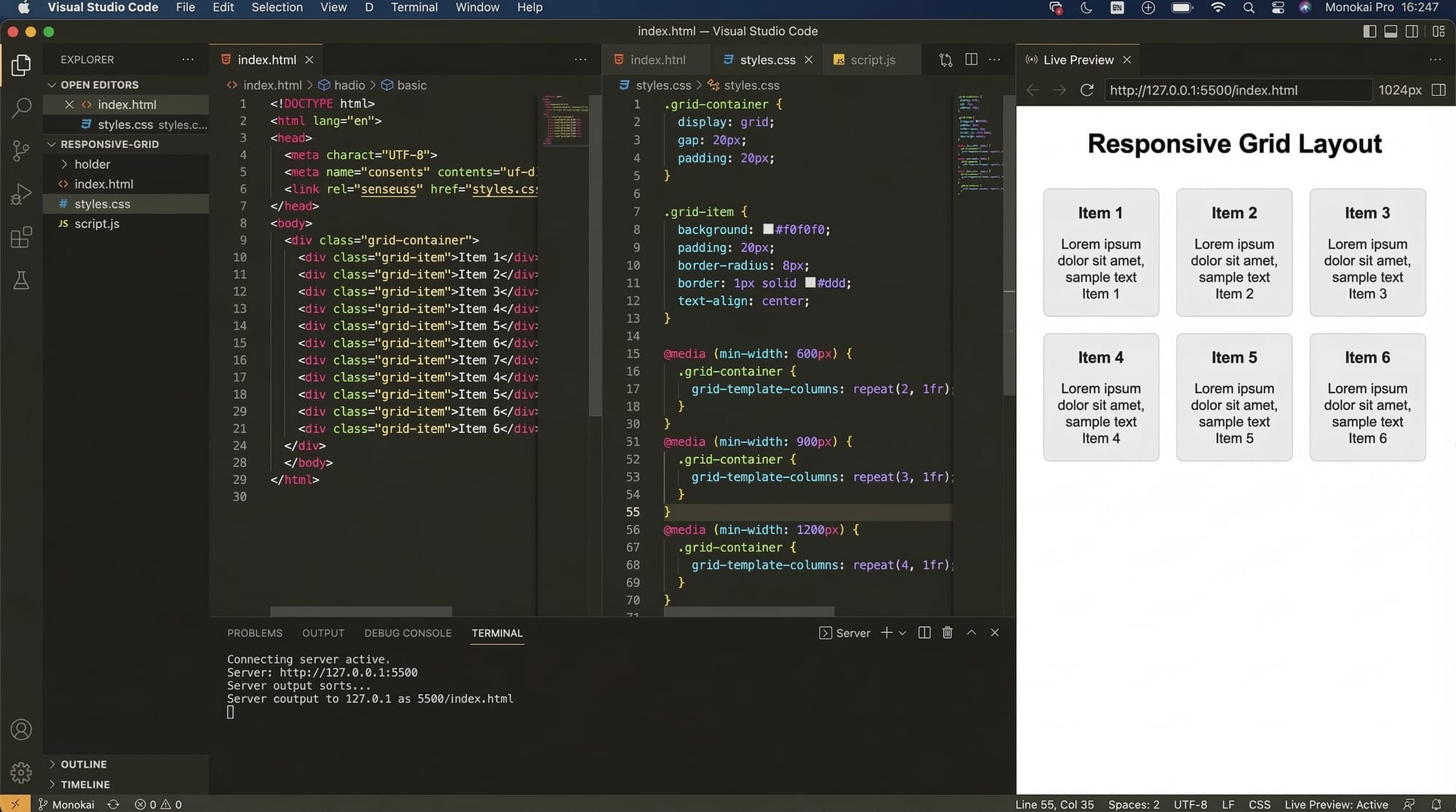Toggle bottom panel layout button

point(1390,31)
